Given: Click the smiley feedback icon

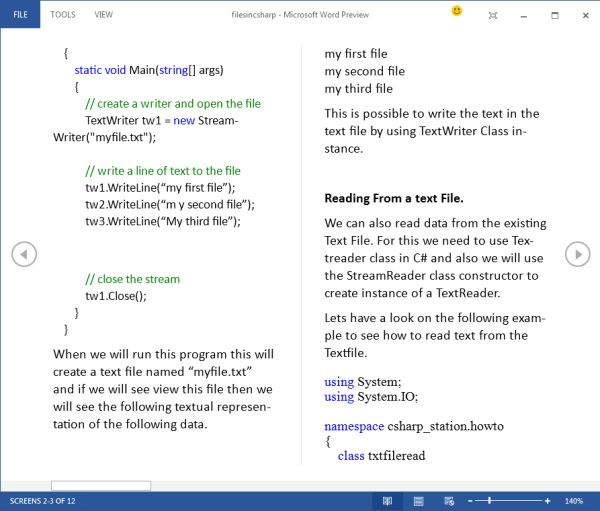Looking at the screenshot, I should 457,11.
